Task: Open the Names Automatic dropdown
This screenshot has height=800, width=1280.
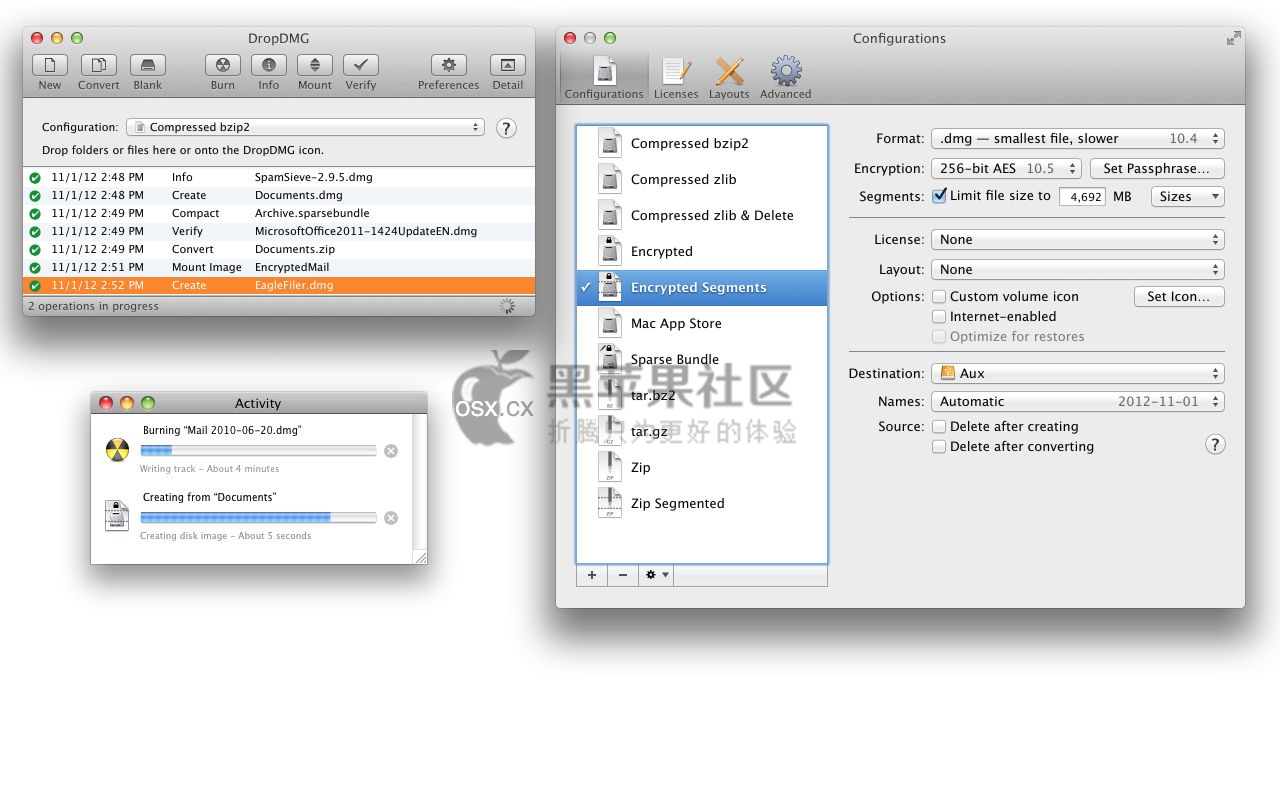Action: point(1078,402)
